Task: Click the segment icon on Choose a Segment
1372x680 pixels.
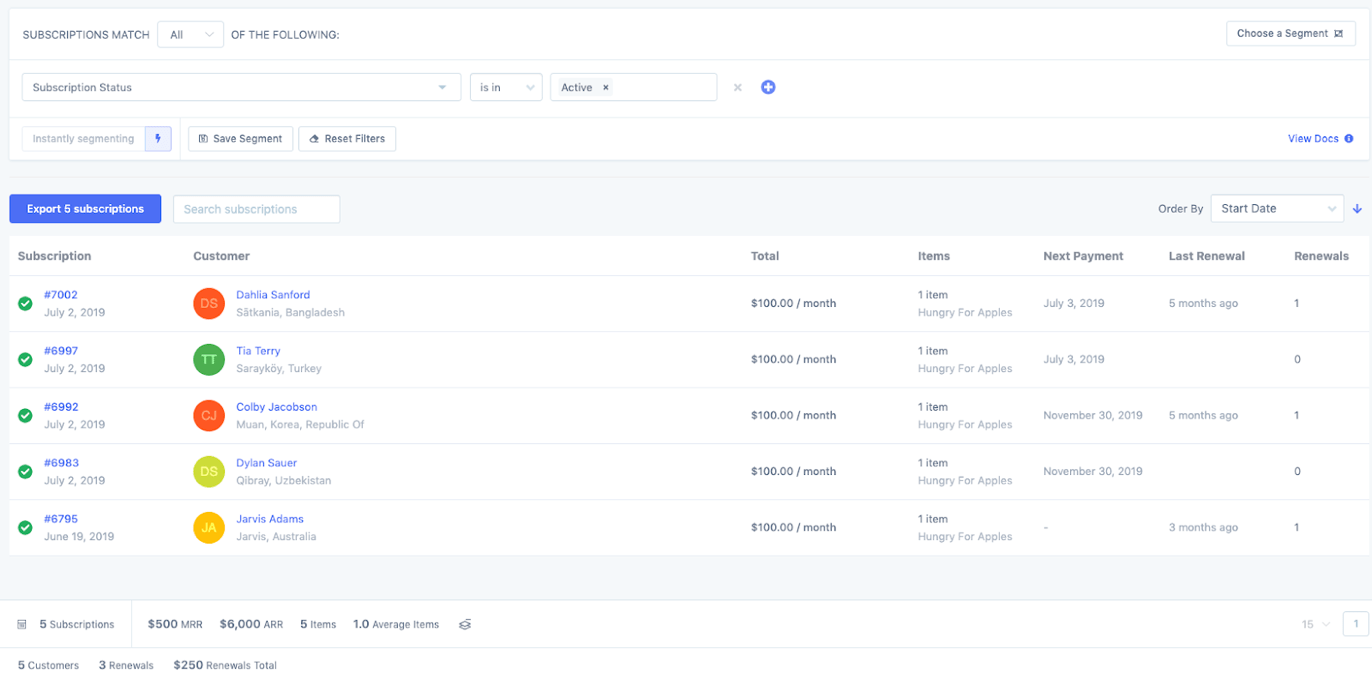Action: click(1340, 33)
